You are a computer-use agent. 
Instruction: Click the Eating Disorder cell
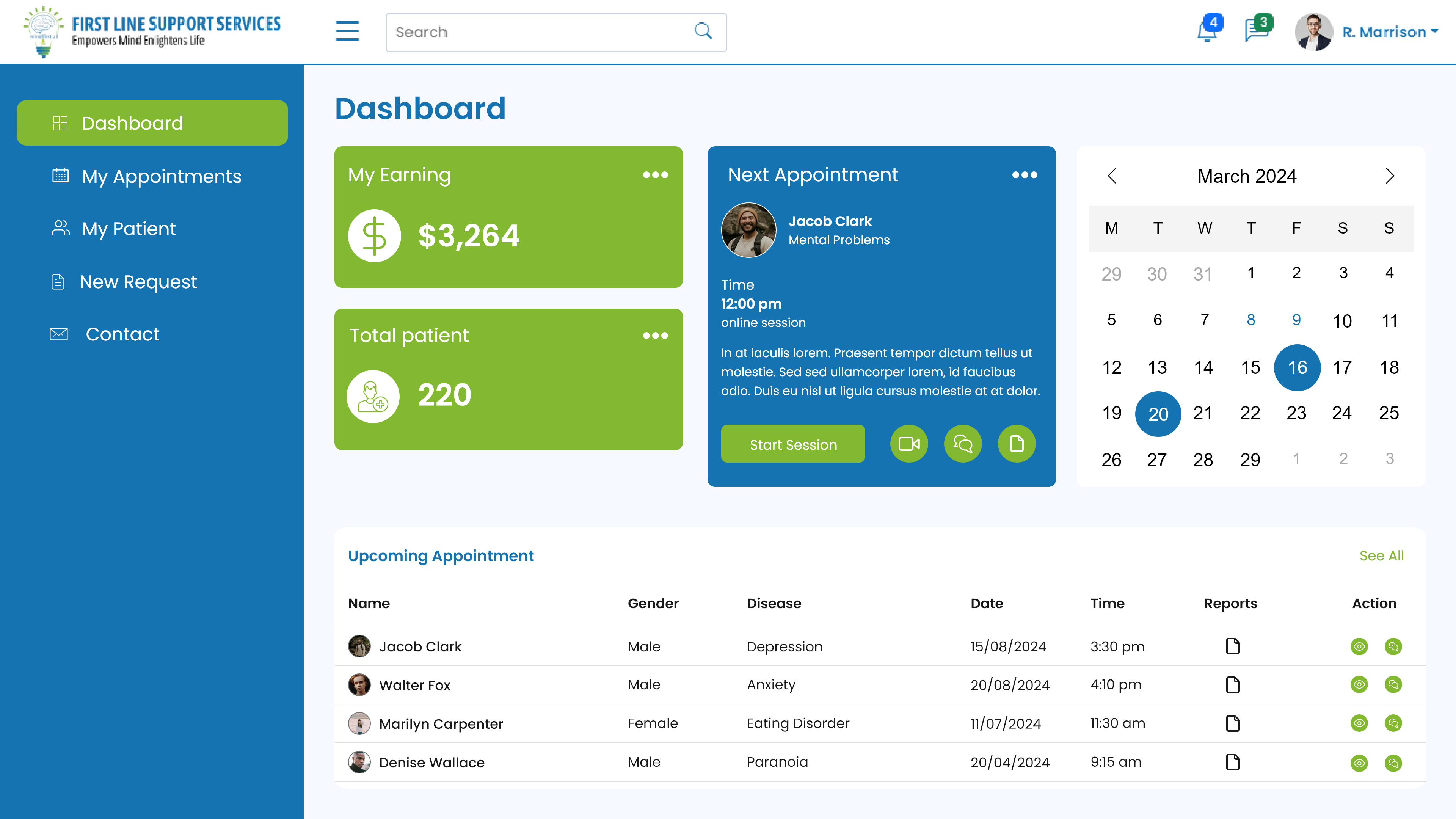point(797,723)
